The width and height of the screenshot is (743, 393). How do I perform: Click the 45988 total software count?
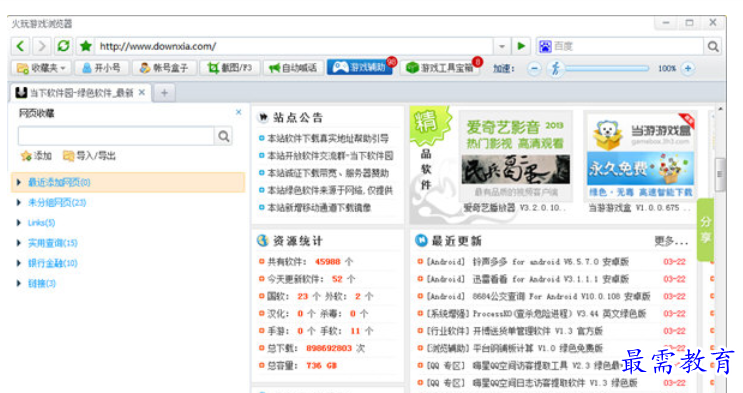click(327, 262)
